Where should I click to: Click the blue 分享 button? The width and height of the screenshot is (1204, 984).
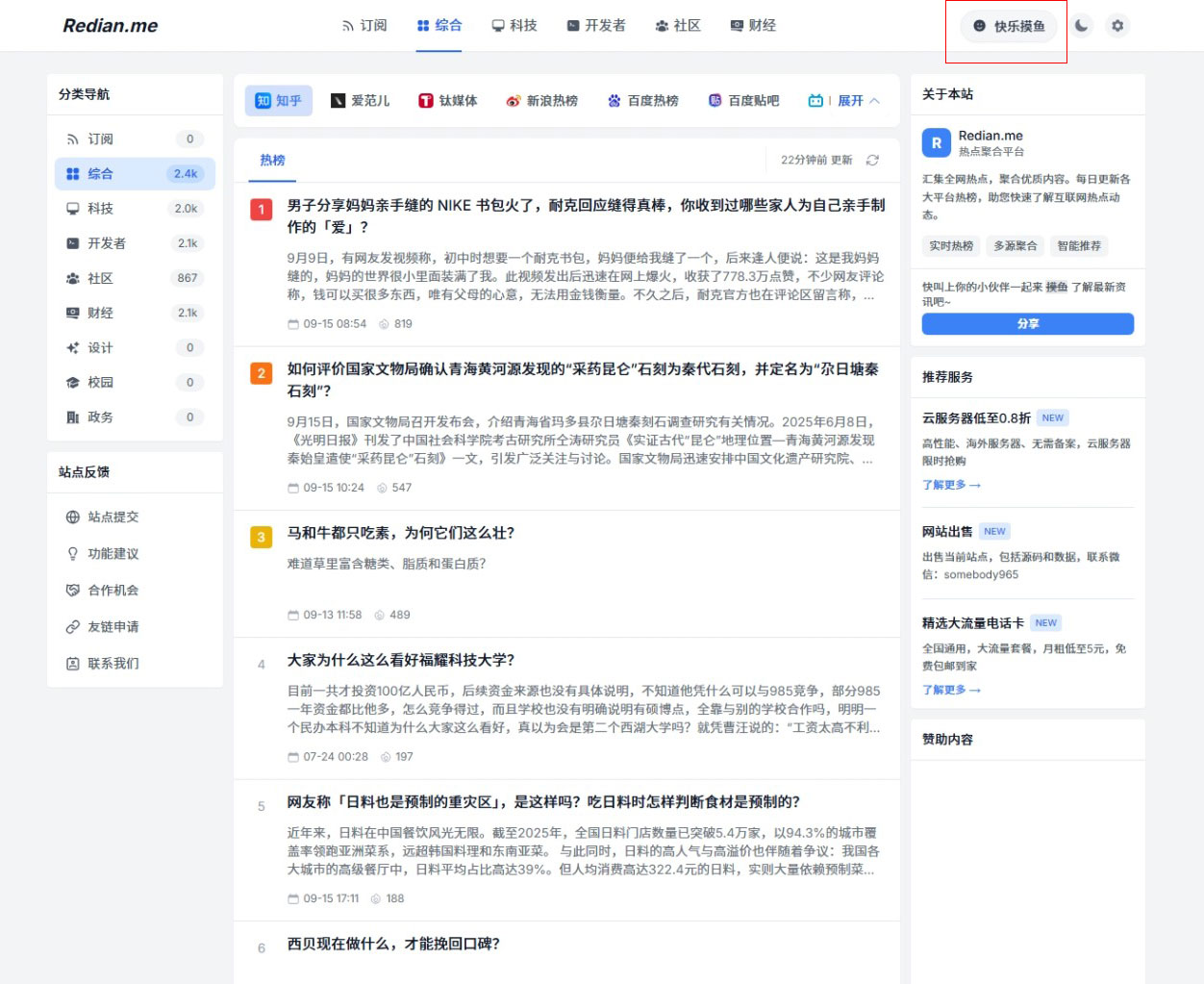(x=1027, y=324)
